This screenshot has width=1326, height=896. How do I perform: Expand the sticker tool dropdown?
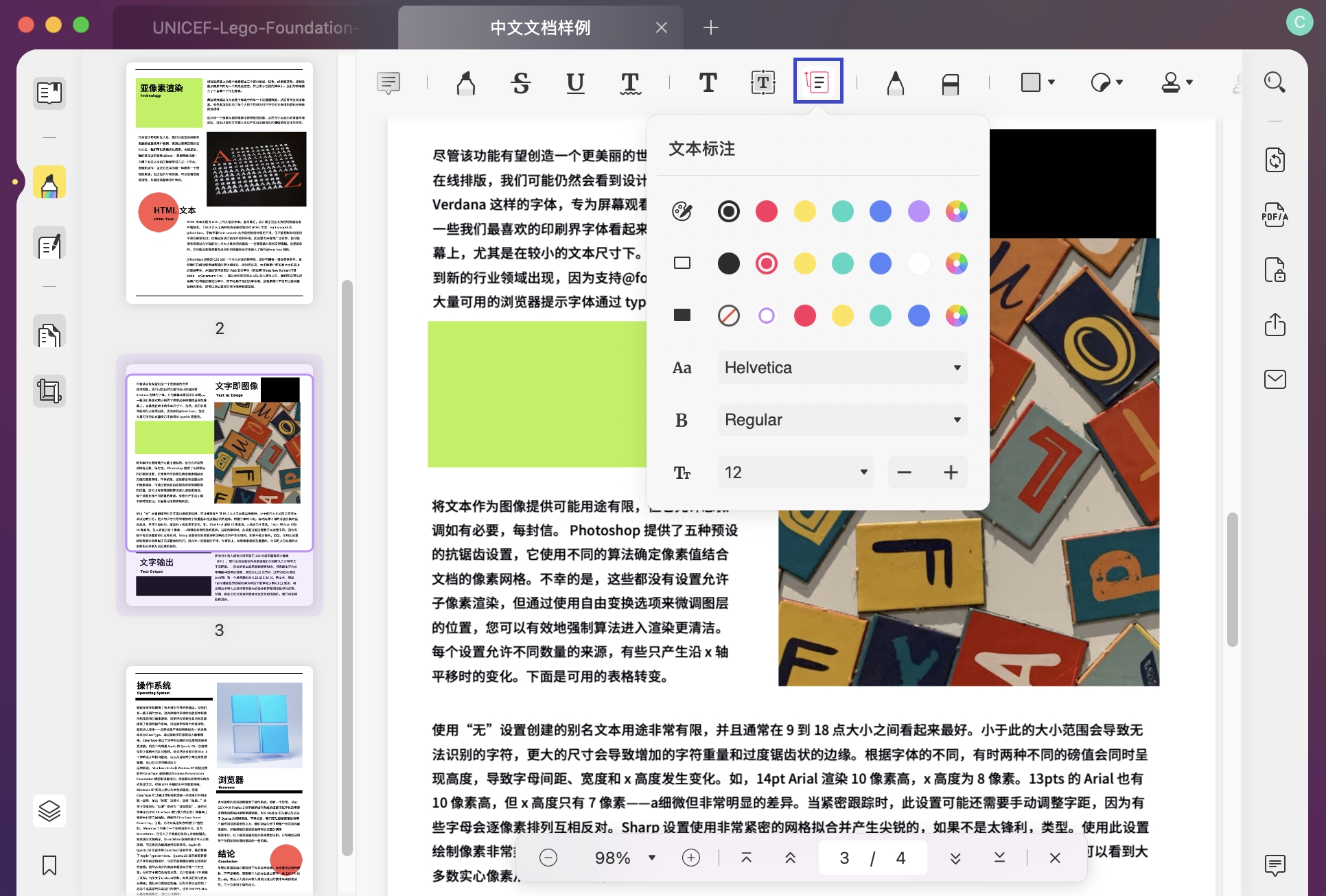pyautogui.click(x=1119, y=82)
